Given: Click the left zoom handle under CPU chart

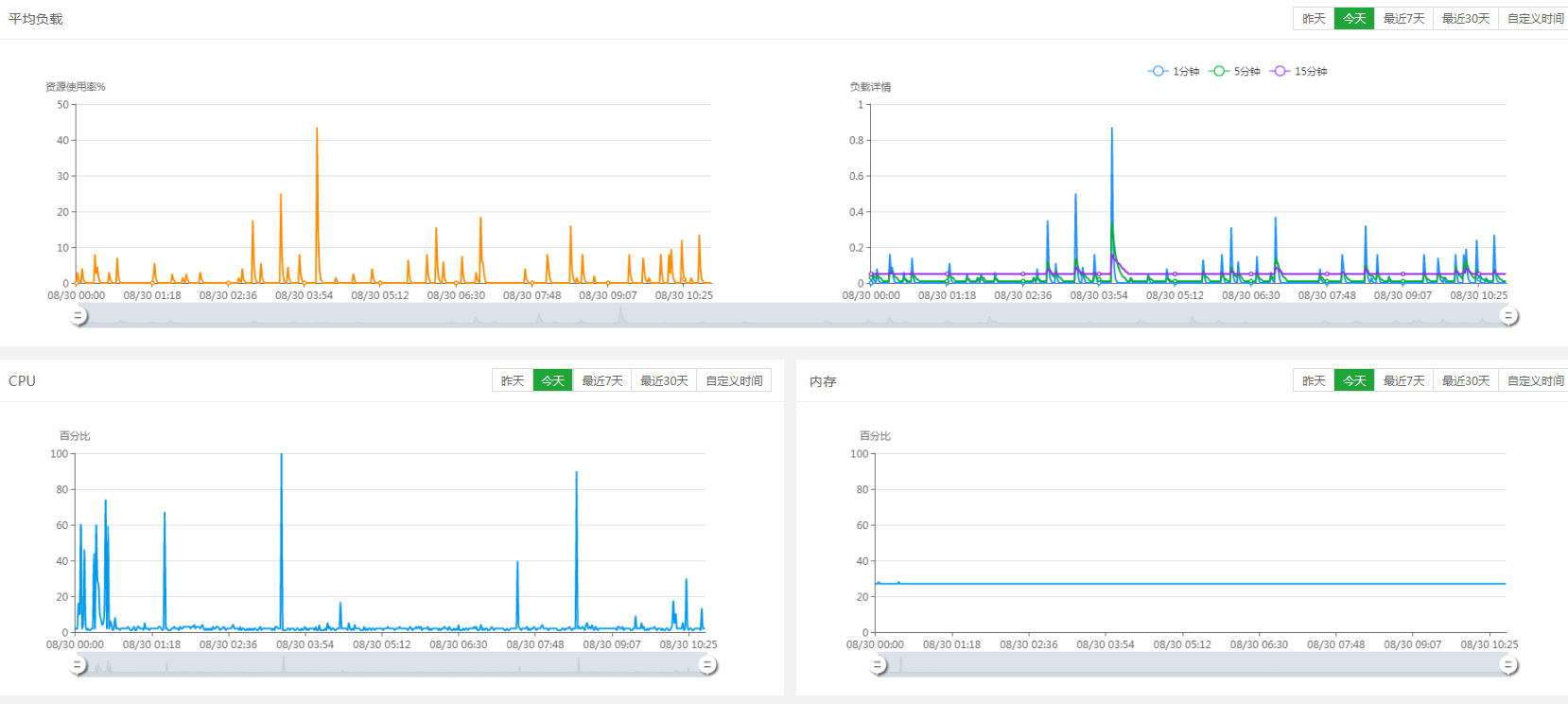Looking at the screenshot, I should click(x=79, y=665).
